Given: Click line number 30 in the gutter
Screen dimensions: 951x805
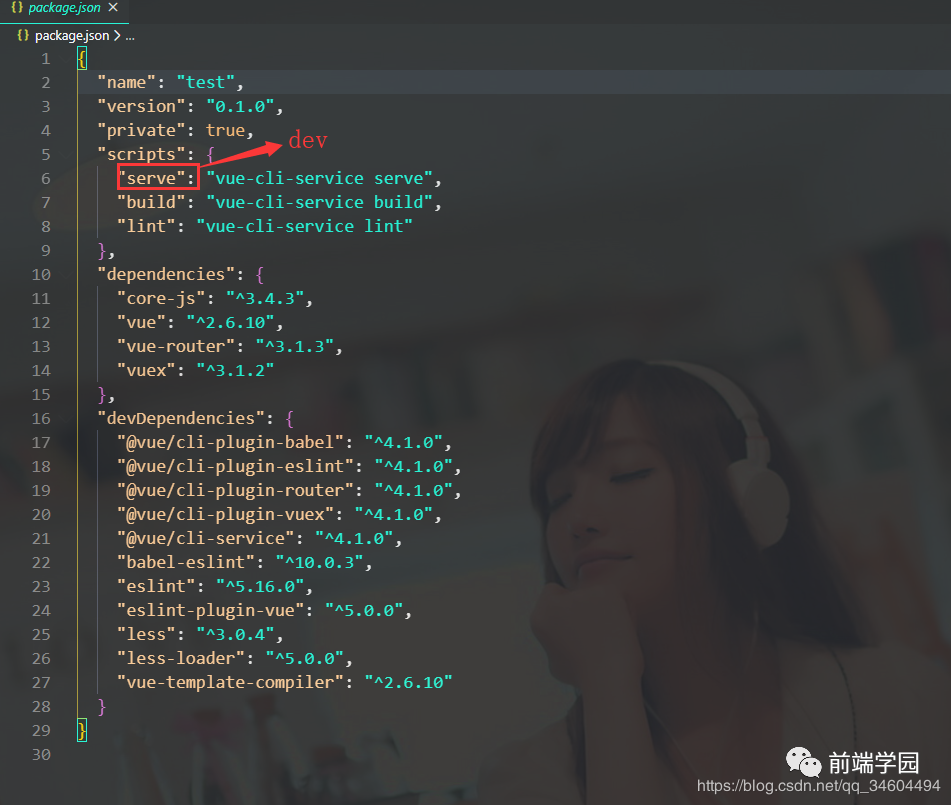Looking at the screenshot, I should coord(41,754).
